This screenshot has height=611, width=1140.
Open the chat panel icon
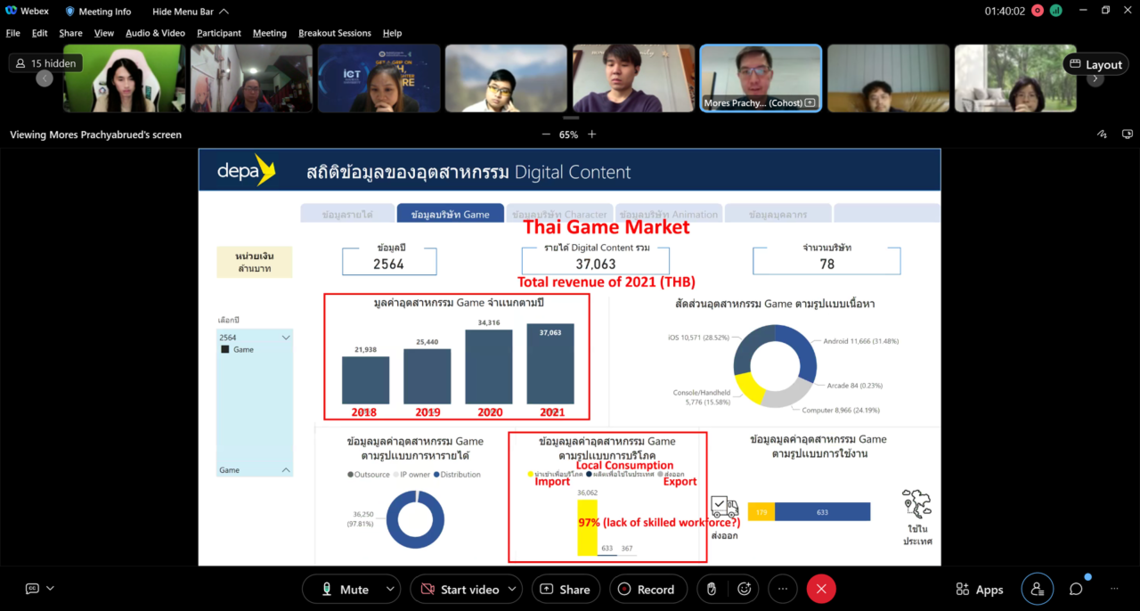point(1076,589)
